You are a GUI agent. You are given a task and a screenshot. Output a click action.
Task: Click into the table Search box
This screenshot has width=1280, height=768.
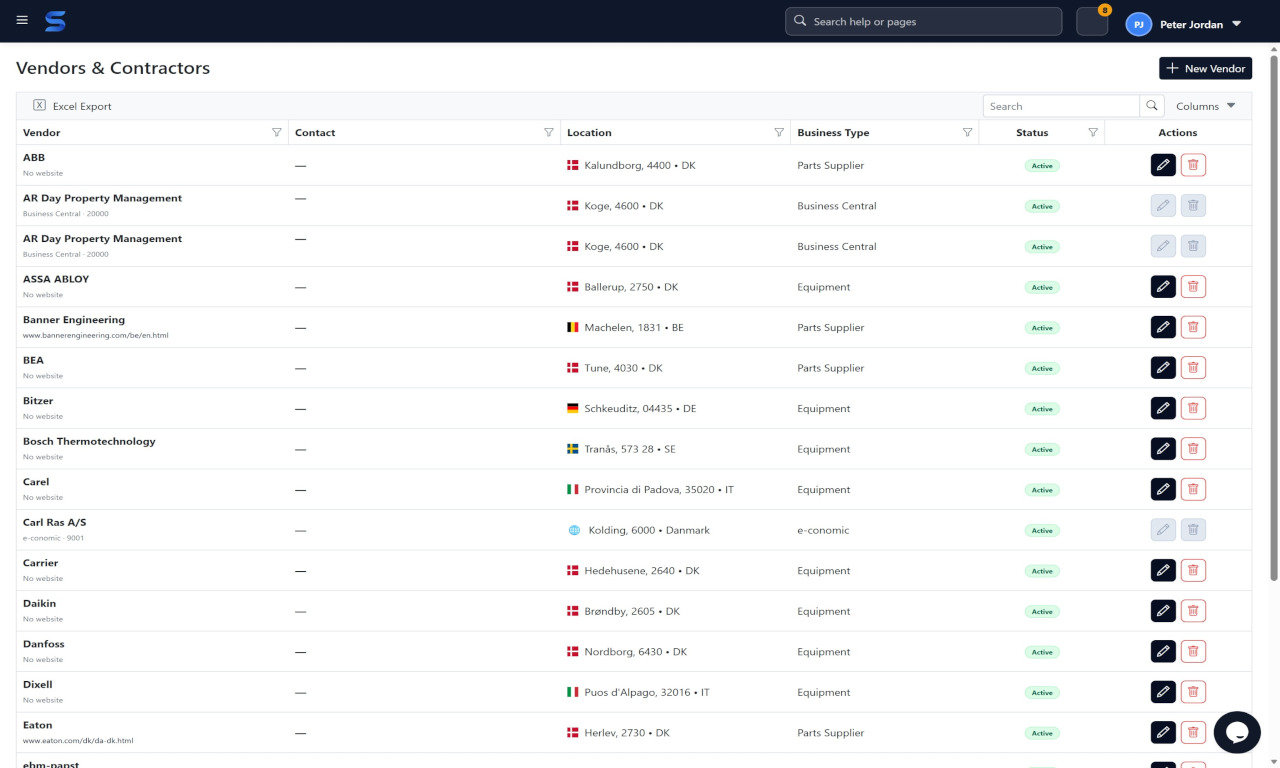(x=1061, y=106)
